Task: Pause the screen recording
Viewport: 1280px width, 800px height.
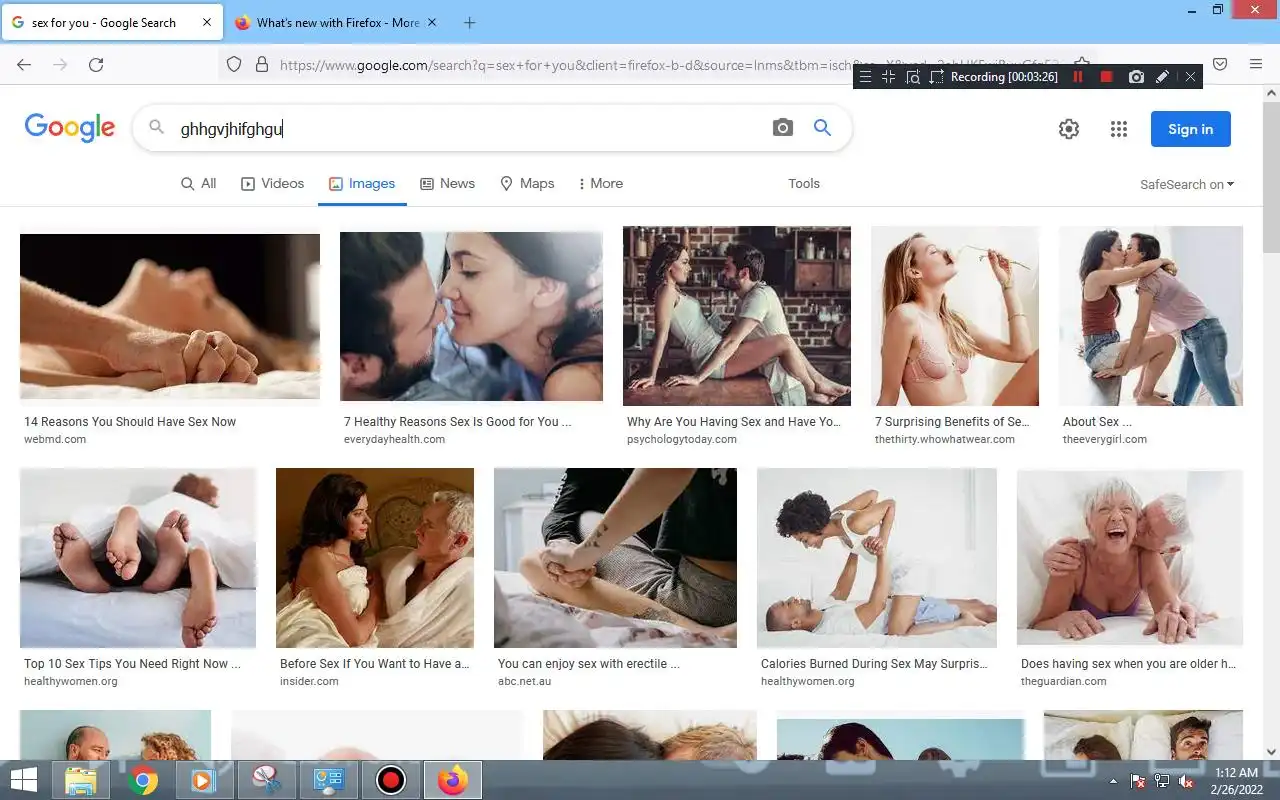Action: 1078,77
